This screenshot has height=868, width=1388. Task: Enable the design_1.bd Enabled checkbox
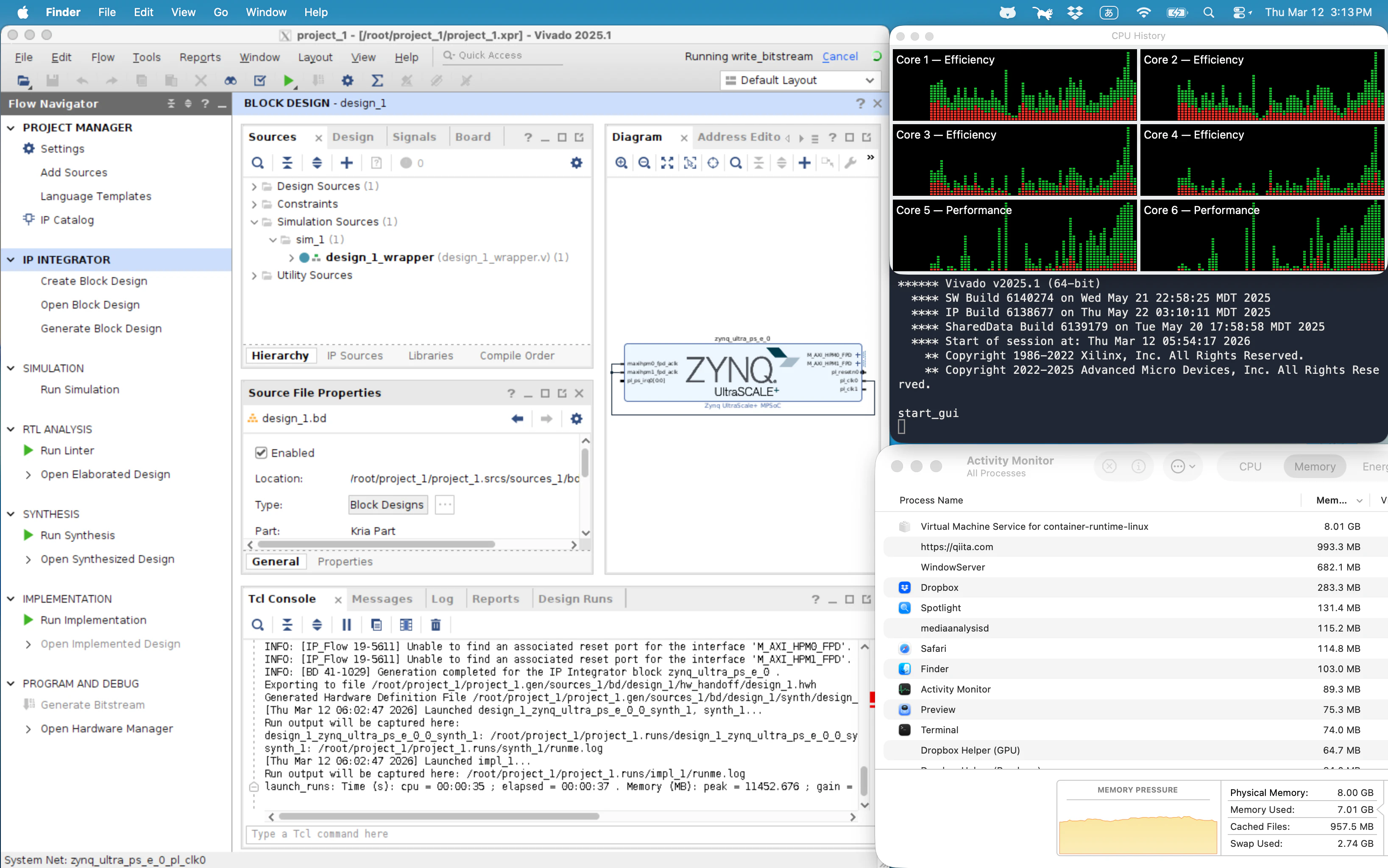(261, 452)
